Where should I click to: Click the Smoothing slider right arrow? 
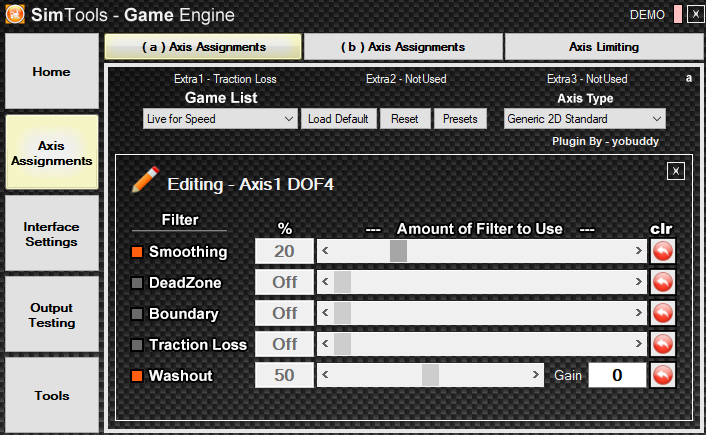(x=638, y=251)
